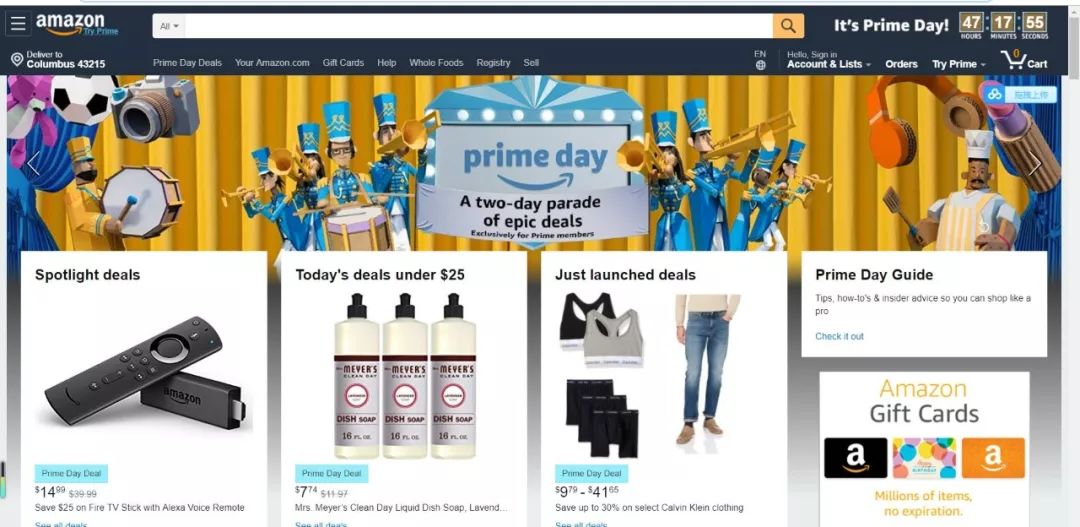Click the blue cloud upload extension badge
1080x527 pixels.
pyautogui.click(x=1021, y=94)
